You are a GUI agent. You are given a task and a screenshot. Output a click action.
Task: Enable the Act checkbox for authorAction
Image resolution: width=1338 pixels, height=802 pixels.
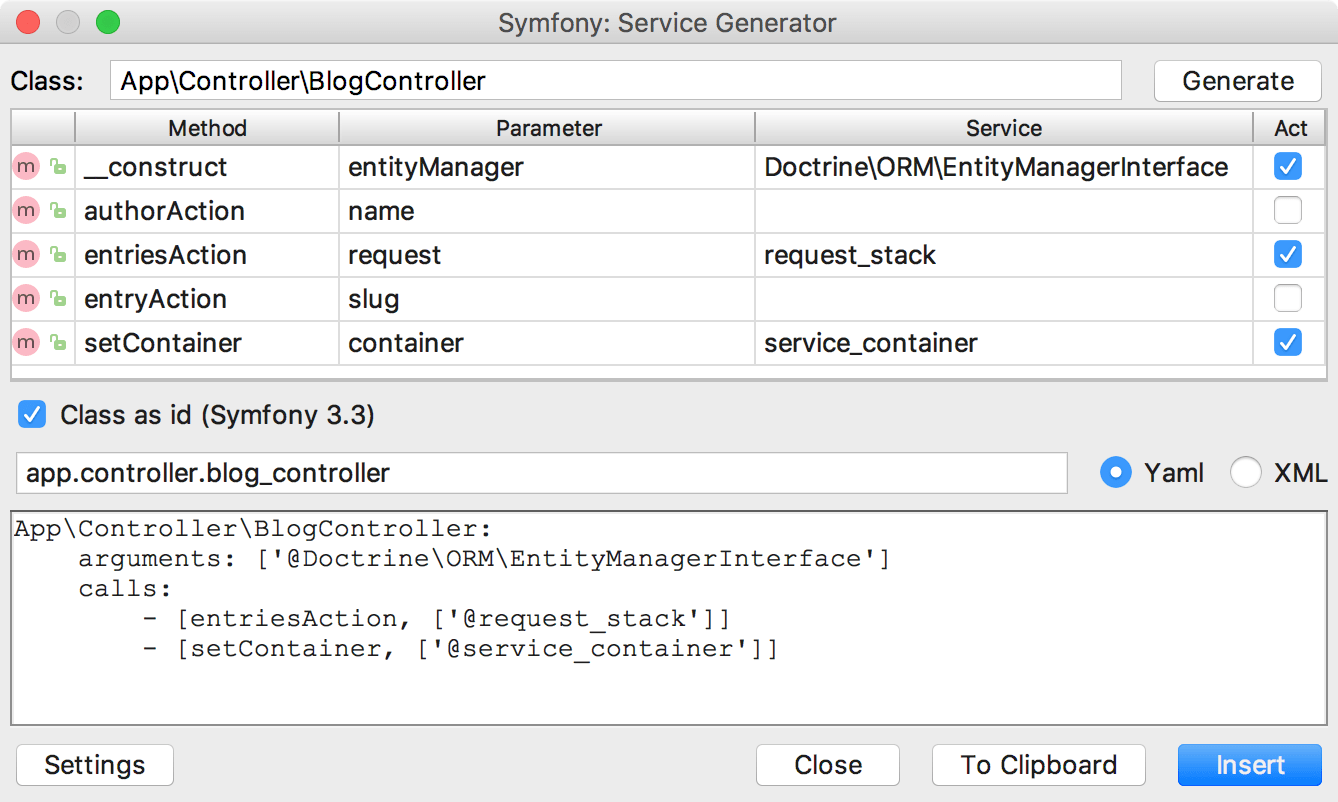point(1288,210)
